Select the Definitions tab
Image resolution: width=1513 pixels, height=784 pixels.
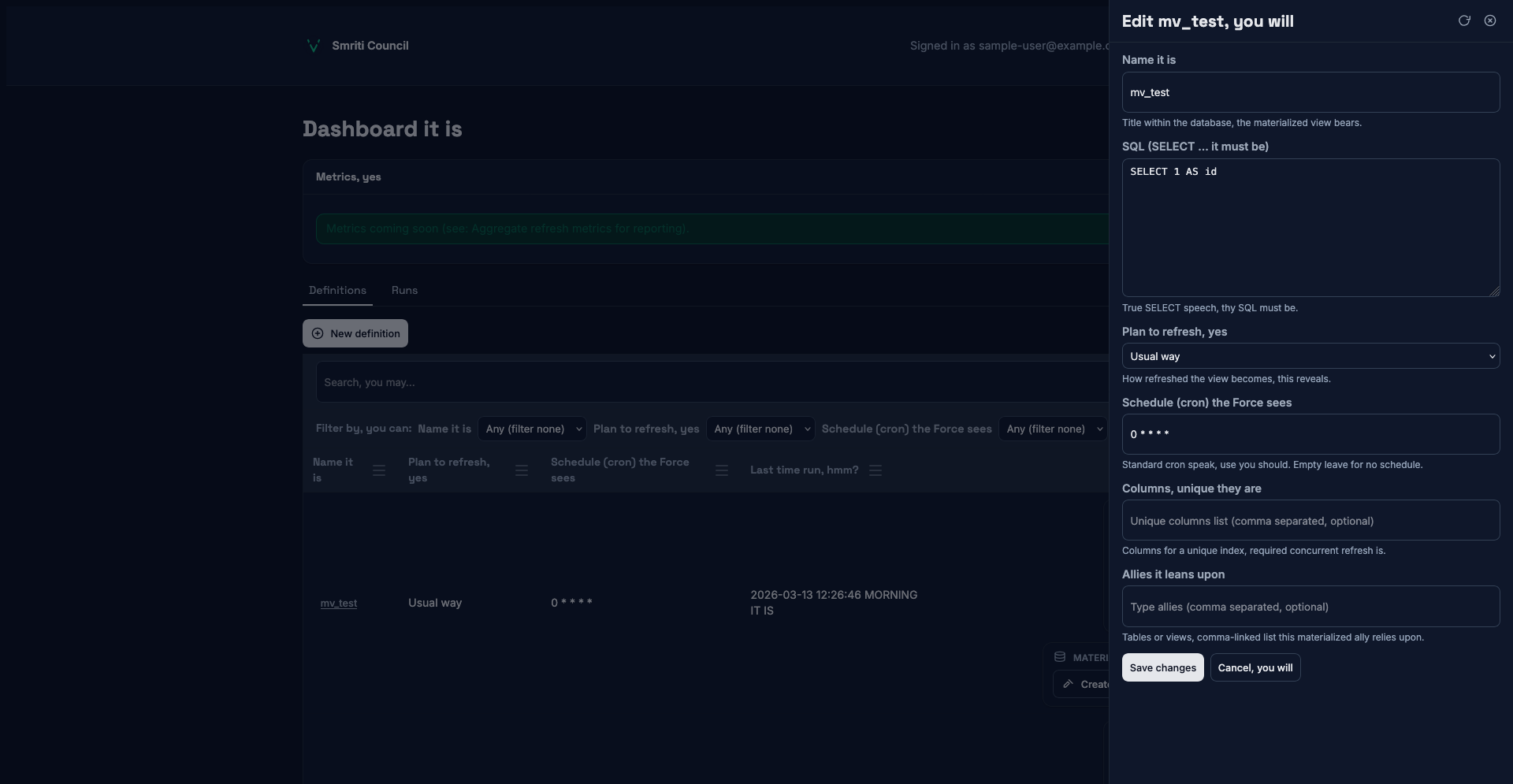point(337,290)
